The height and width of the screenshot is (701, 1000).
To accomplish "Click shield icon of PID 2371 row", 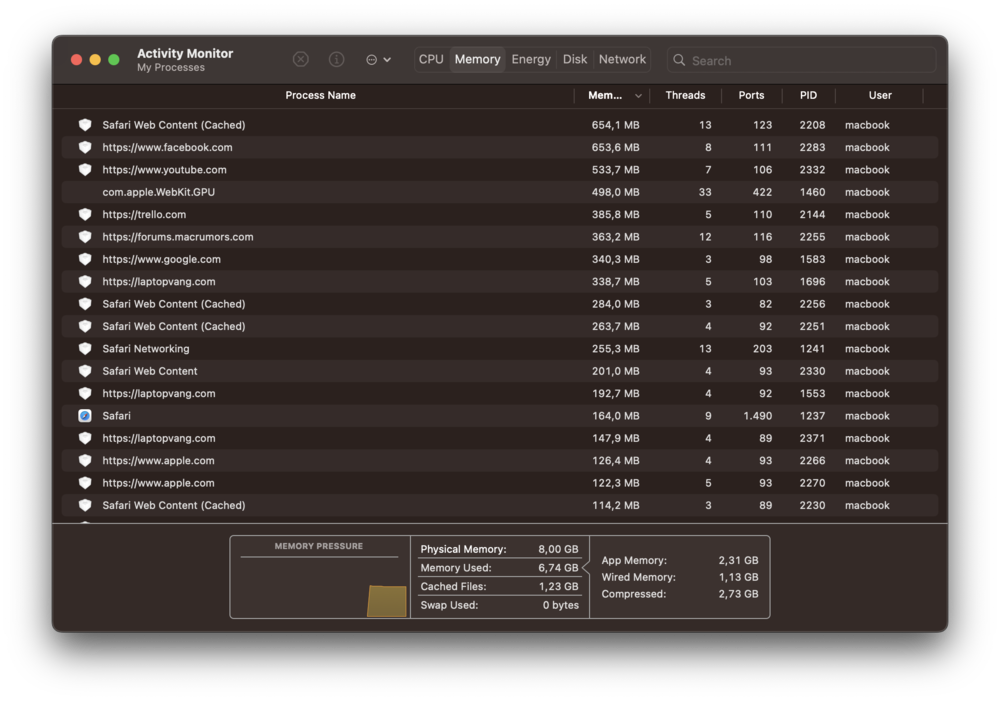I will (x=85, y=438).
